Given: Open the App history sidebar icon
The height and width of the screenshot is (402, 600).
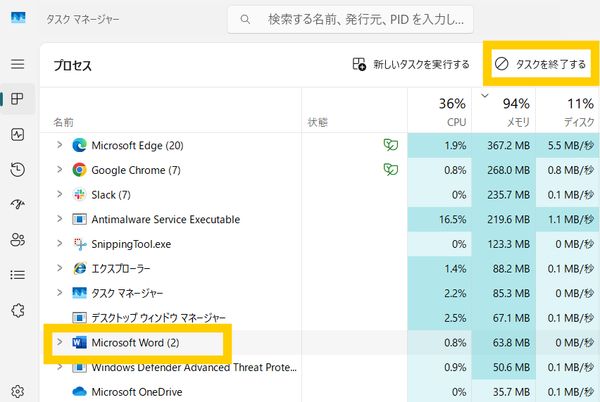Looking at the screenshot, I should (x=18, y=169).
